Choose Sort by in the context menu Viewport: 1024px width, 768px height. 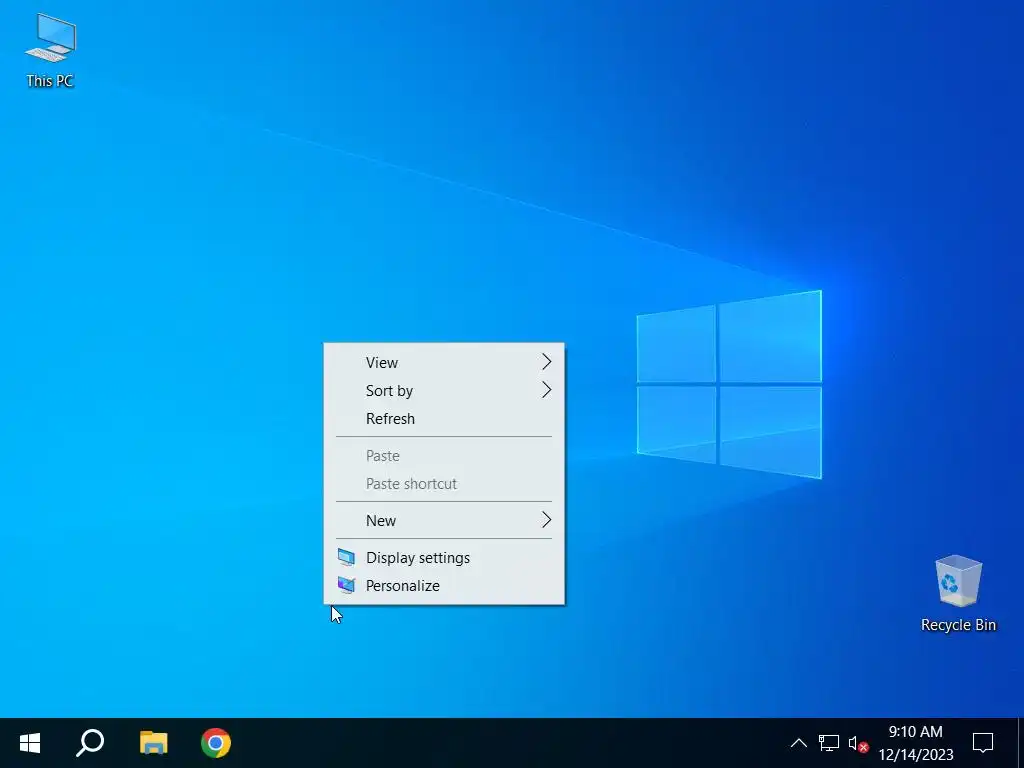click(444, 391)
